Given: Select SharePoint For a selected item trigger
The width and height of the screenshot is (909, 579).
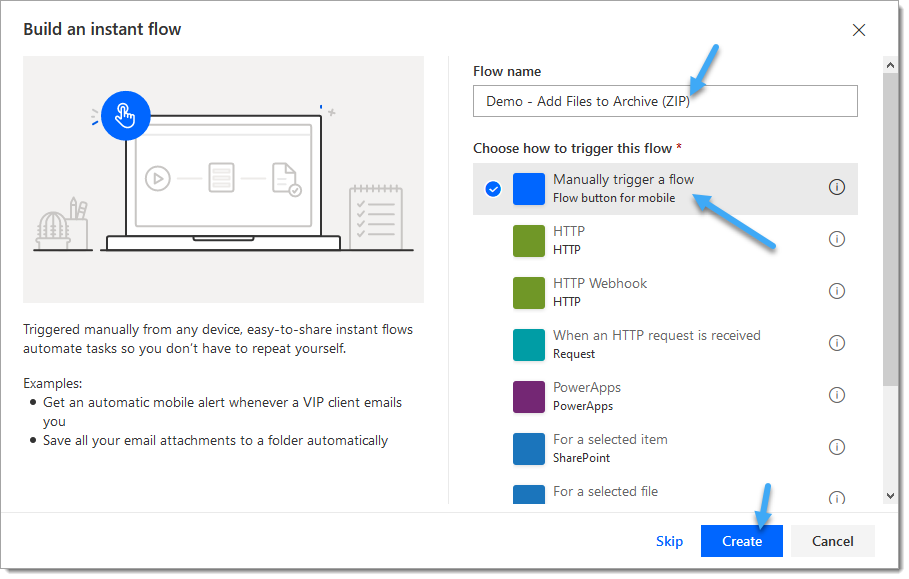Looking at the screenshot, I should click(665, 449).
